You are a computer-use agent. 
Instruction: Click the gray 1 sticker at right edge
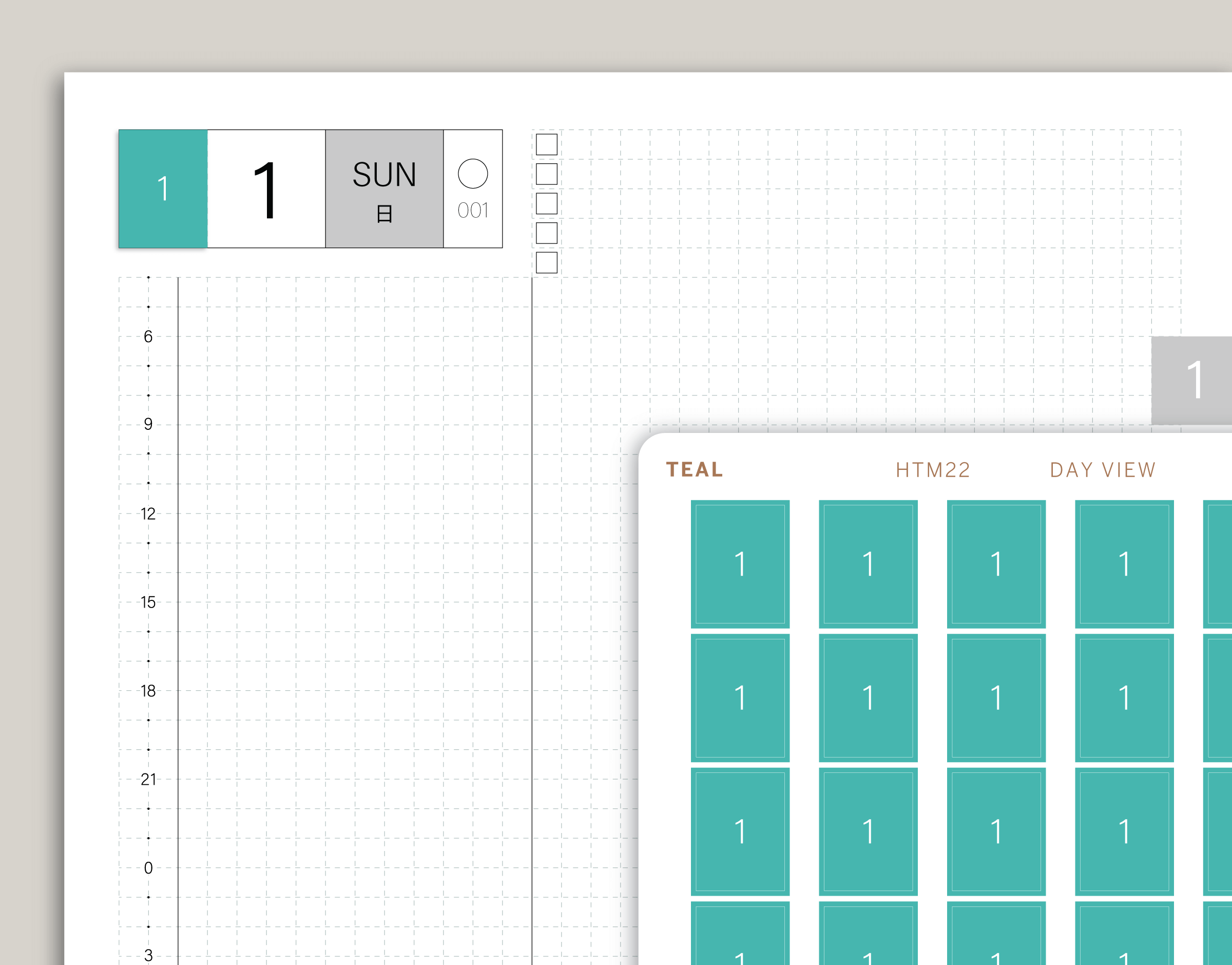(1191, 380)
